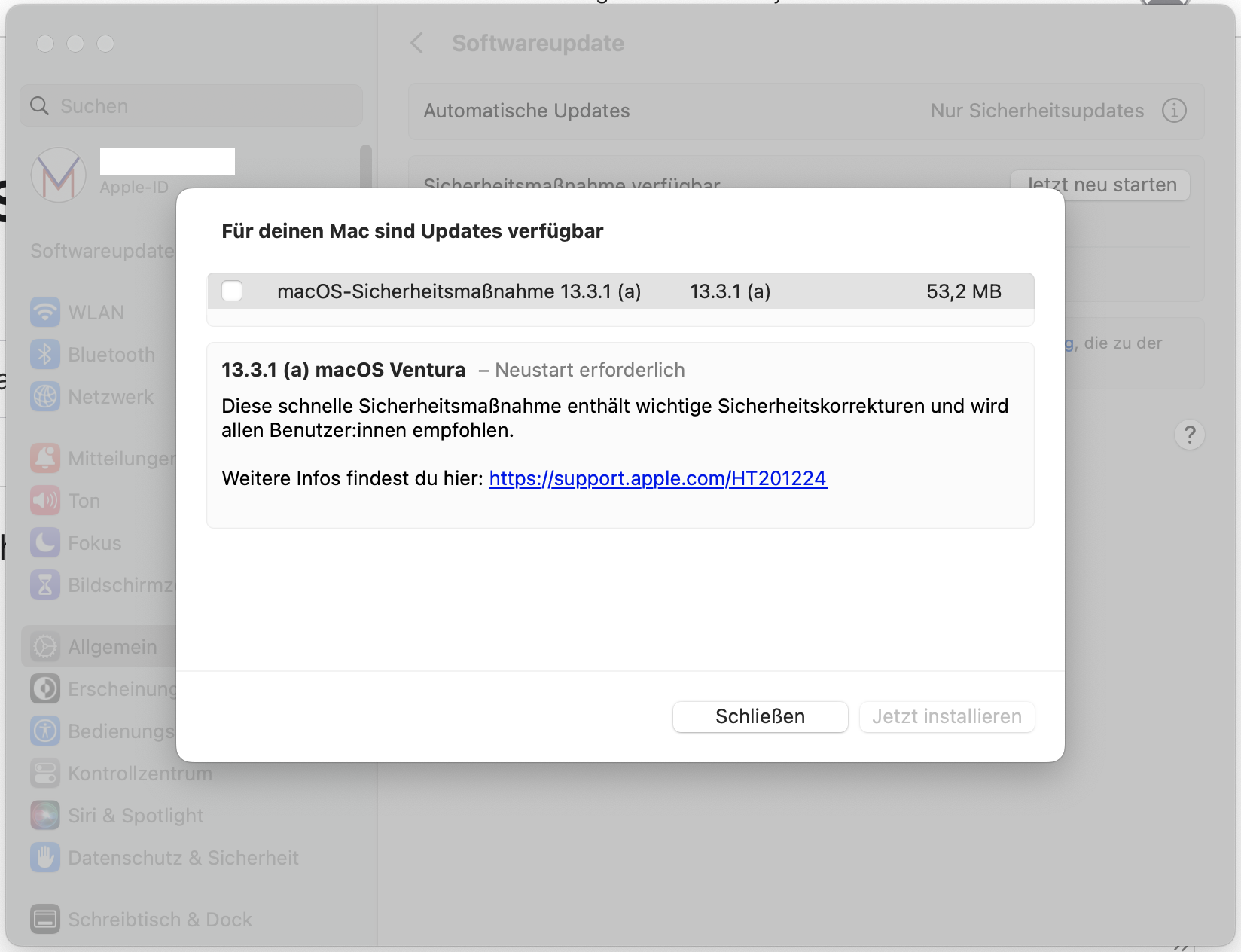This screenshot has width=1241, height=952.
Task: Click the Nur Sicherheitsupdates value
Action: point(1037,111)
